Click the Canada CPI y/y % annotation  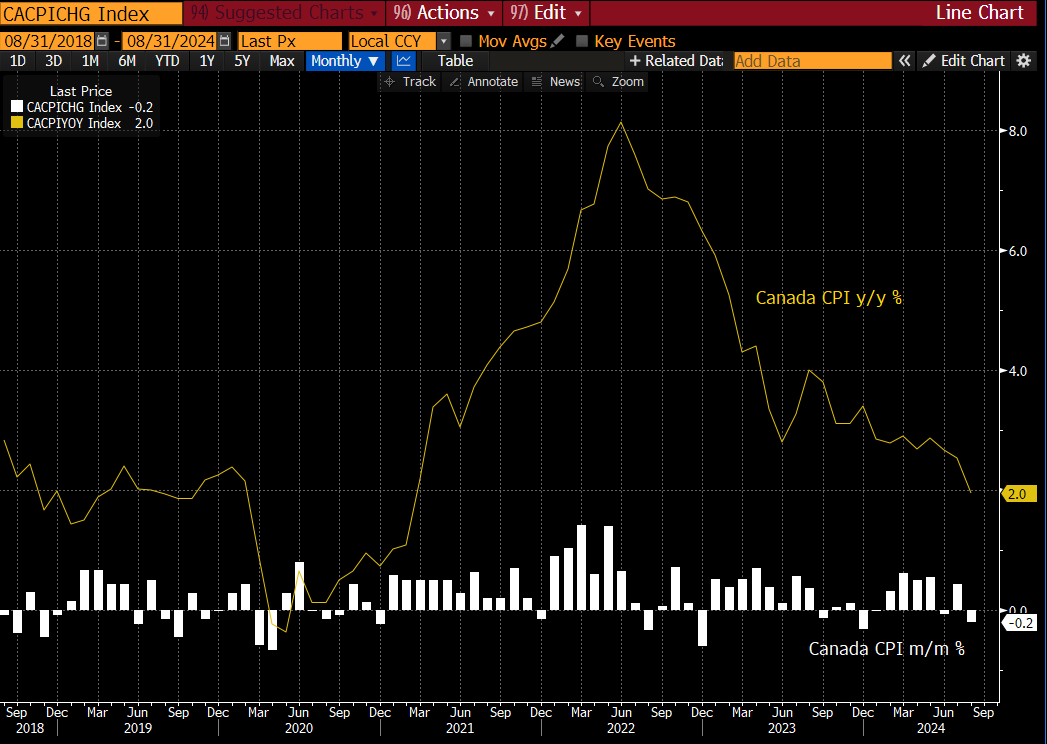click(x=829, y=297)
